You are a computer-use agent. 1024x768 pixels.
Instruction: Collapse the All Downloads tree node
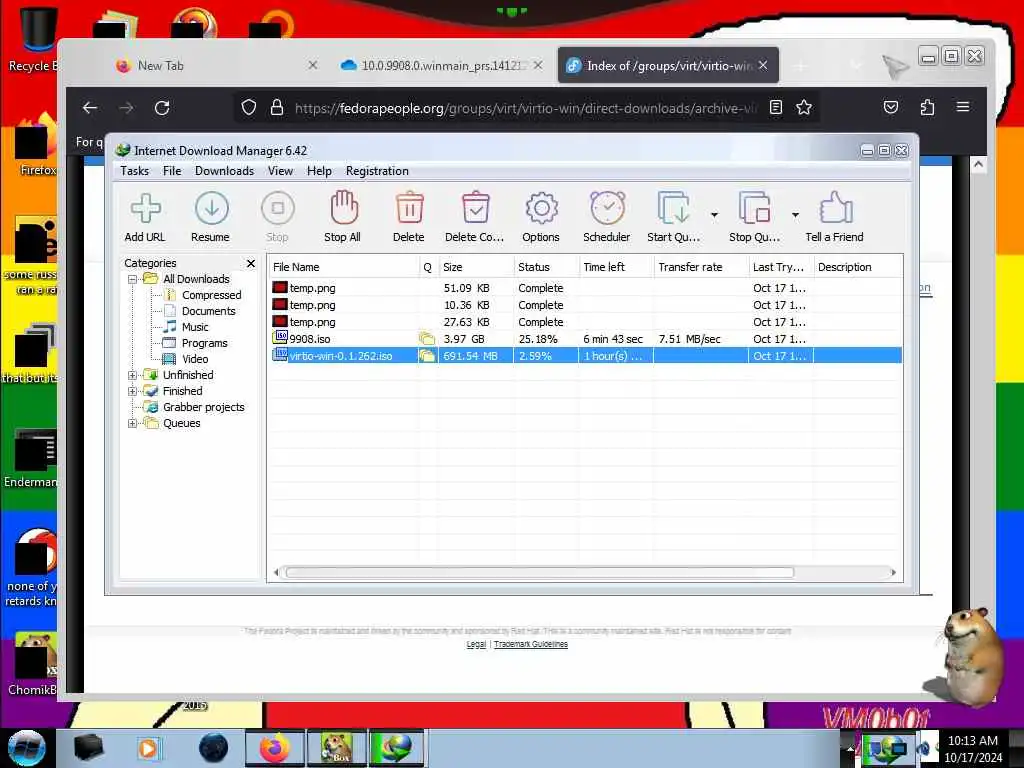(x=133, y=280)
